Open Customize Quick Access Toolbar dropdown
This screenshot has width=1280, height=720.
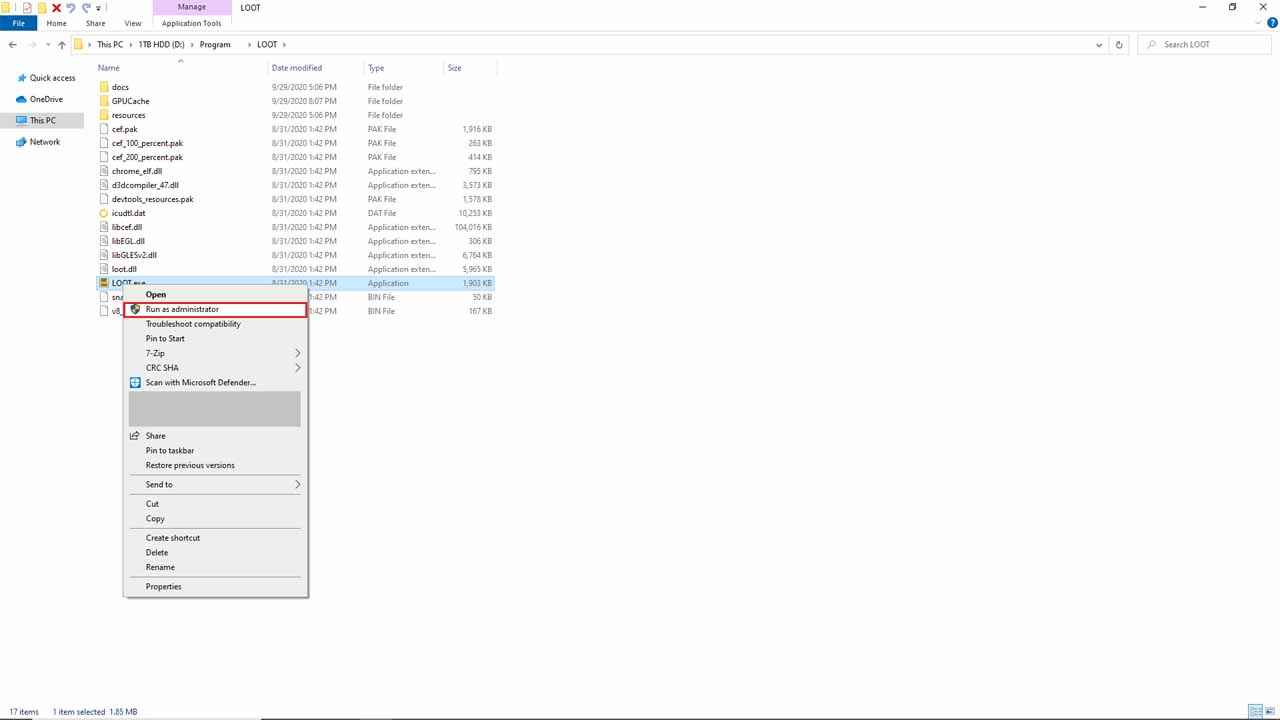coord(98,8)
